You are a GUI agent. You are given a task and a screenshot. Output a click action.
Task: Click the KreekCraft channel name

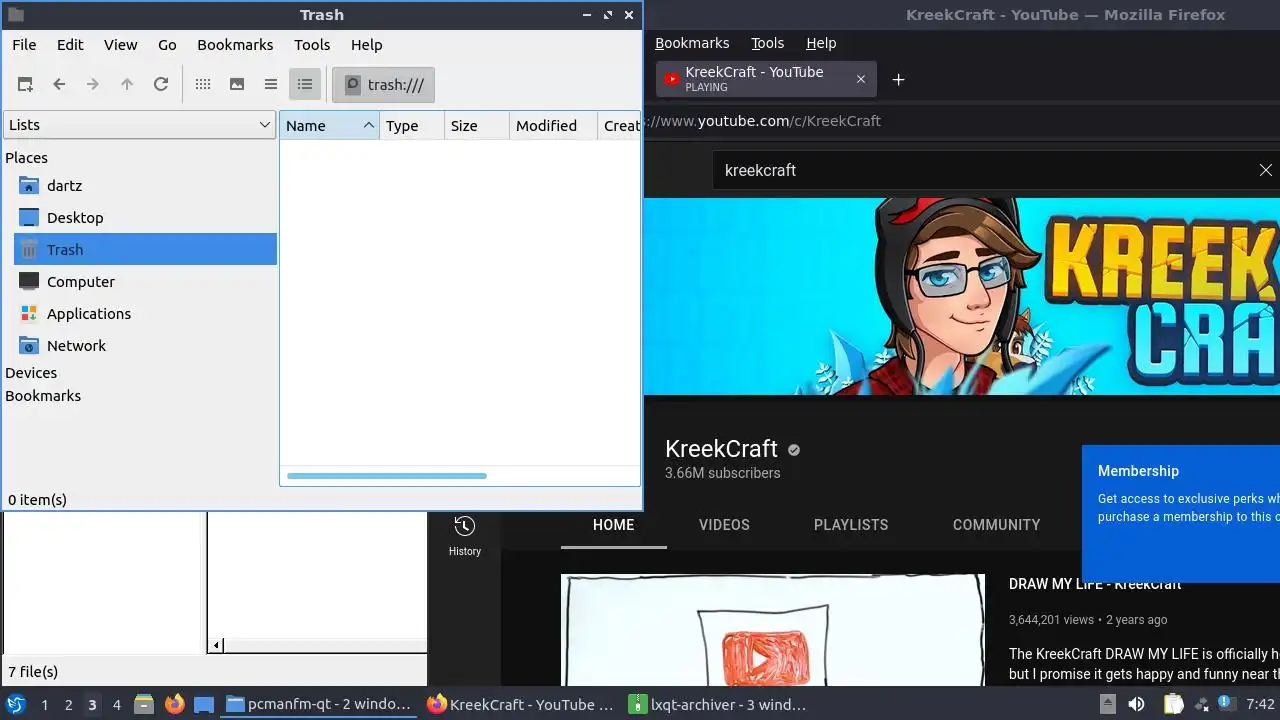(721, 449)
